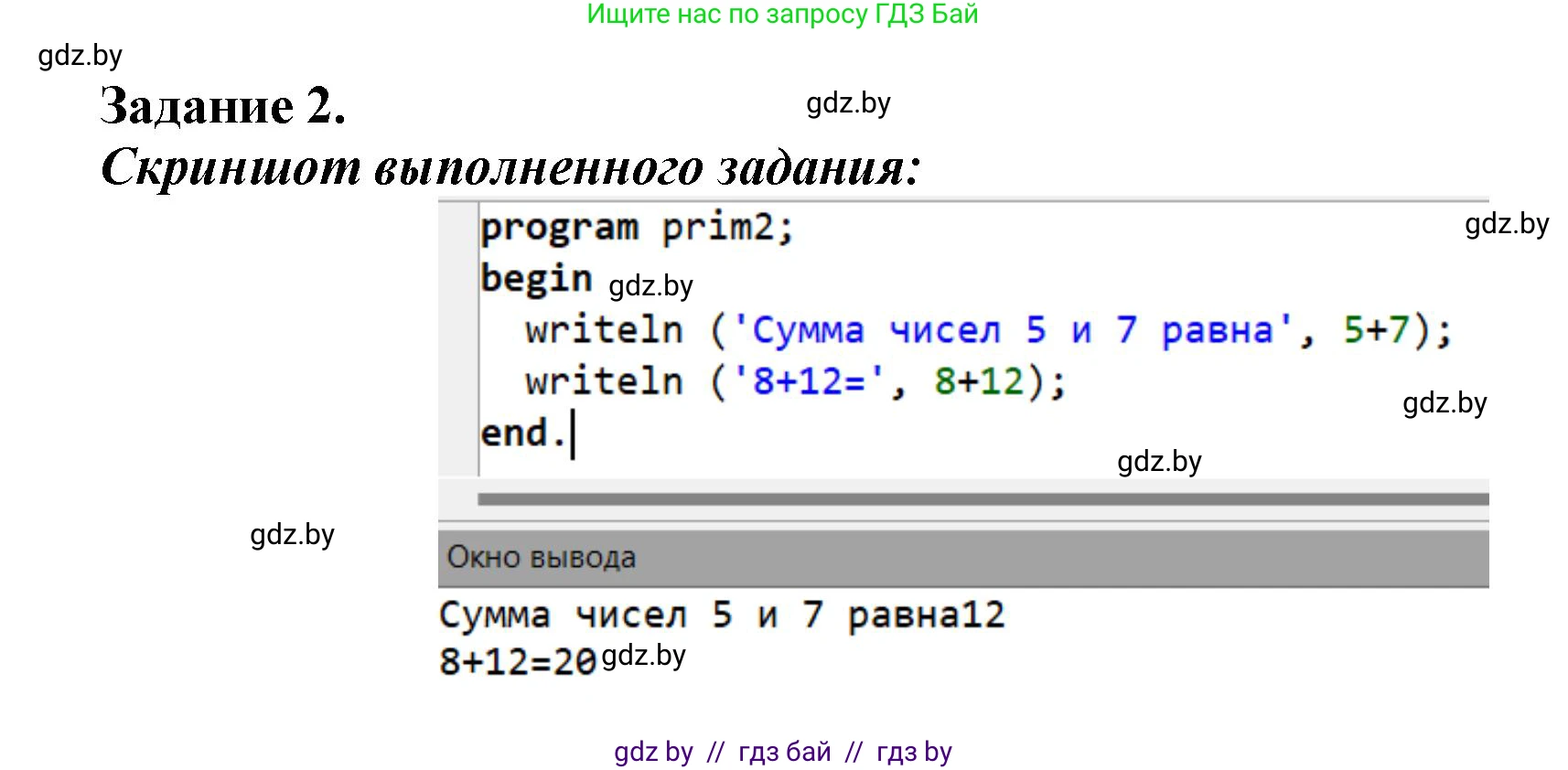
Task: Click the bottom purple "gdz by // гдз бай" link
Action: click(782, 752)
